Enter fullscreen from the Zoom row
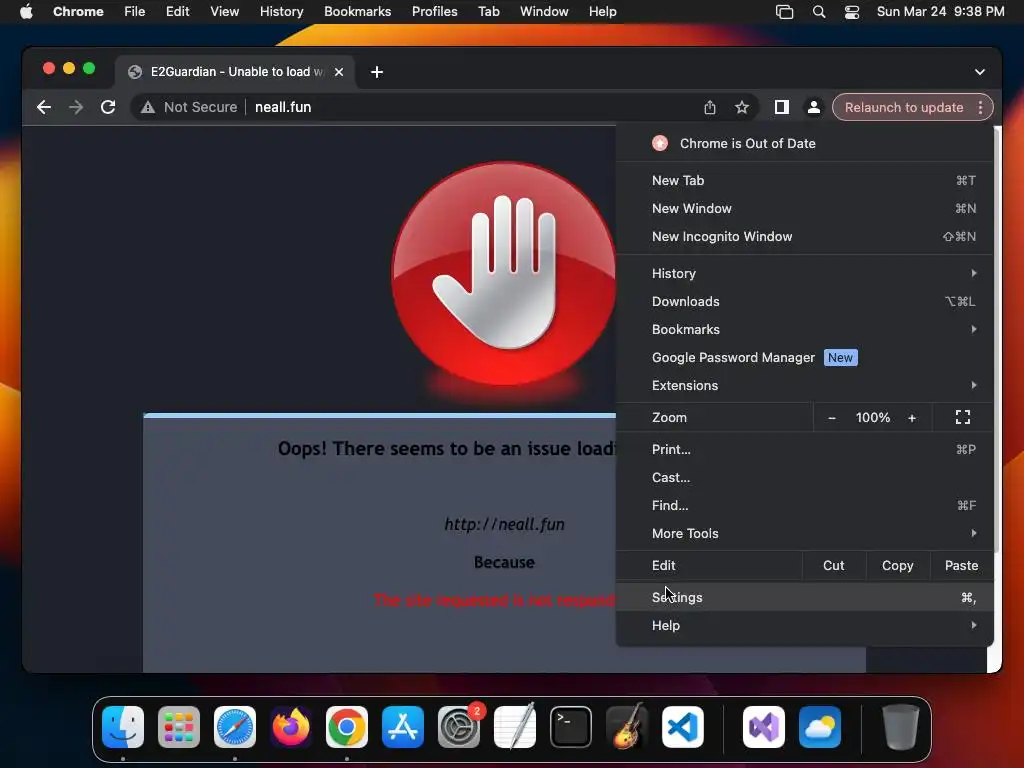 tap(963, 417)
